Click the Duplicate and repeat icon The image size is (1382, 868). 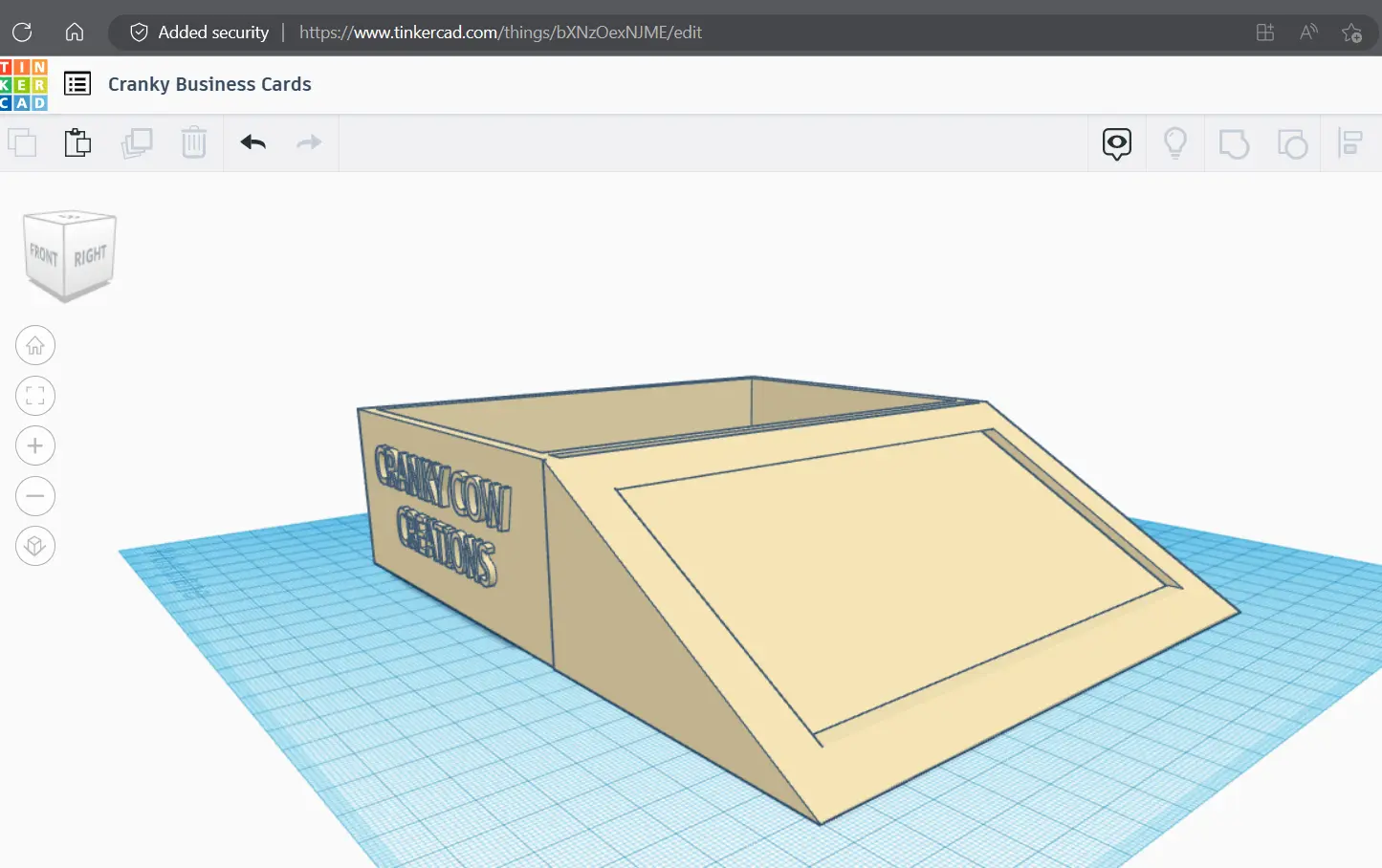(137, 143)
